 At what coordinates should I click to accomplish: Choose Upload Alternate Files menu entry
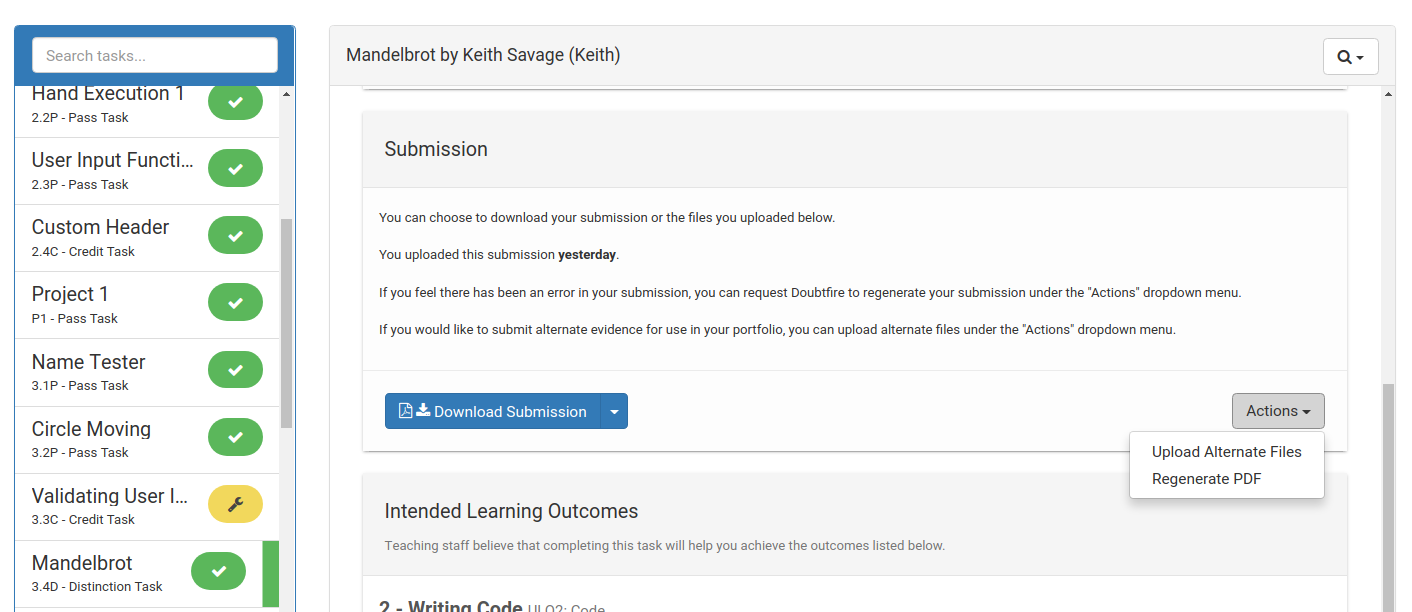(x=1227, y=452)
